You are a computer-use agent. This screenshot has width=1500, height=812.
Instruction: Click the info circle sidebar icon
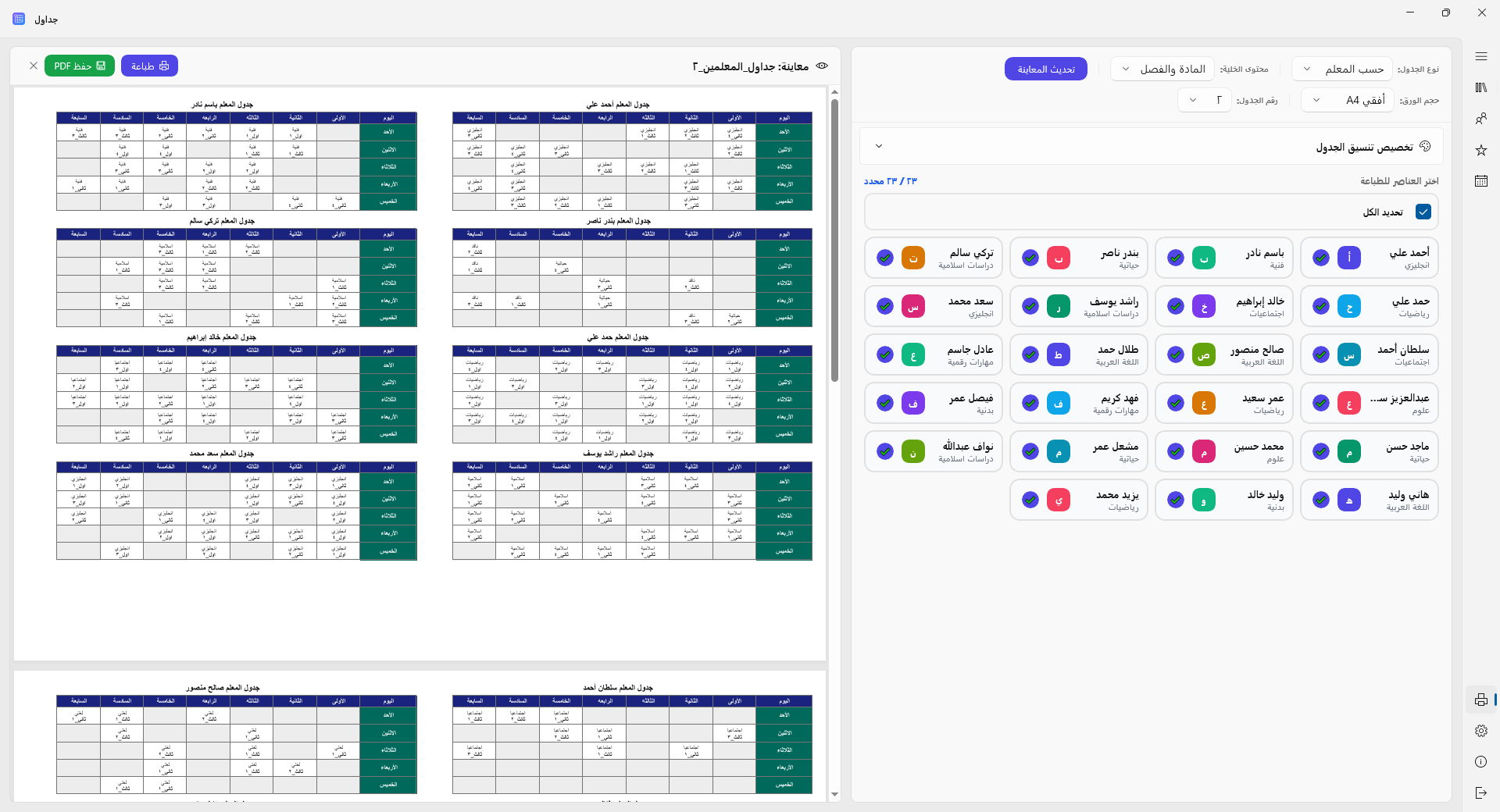(1480, 762)
